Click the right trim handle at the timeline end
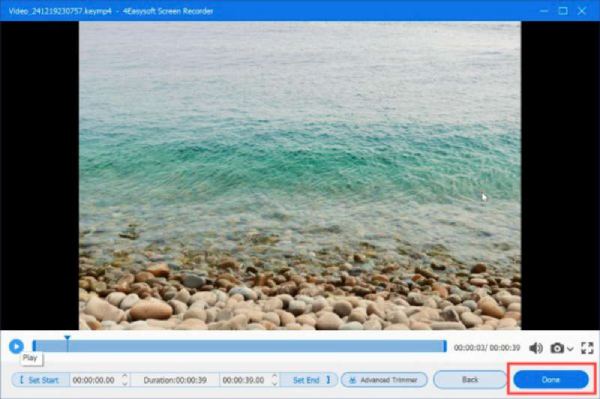This screenshot has width=600, height=399. [x=445, y=346]
